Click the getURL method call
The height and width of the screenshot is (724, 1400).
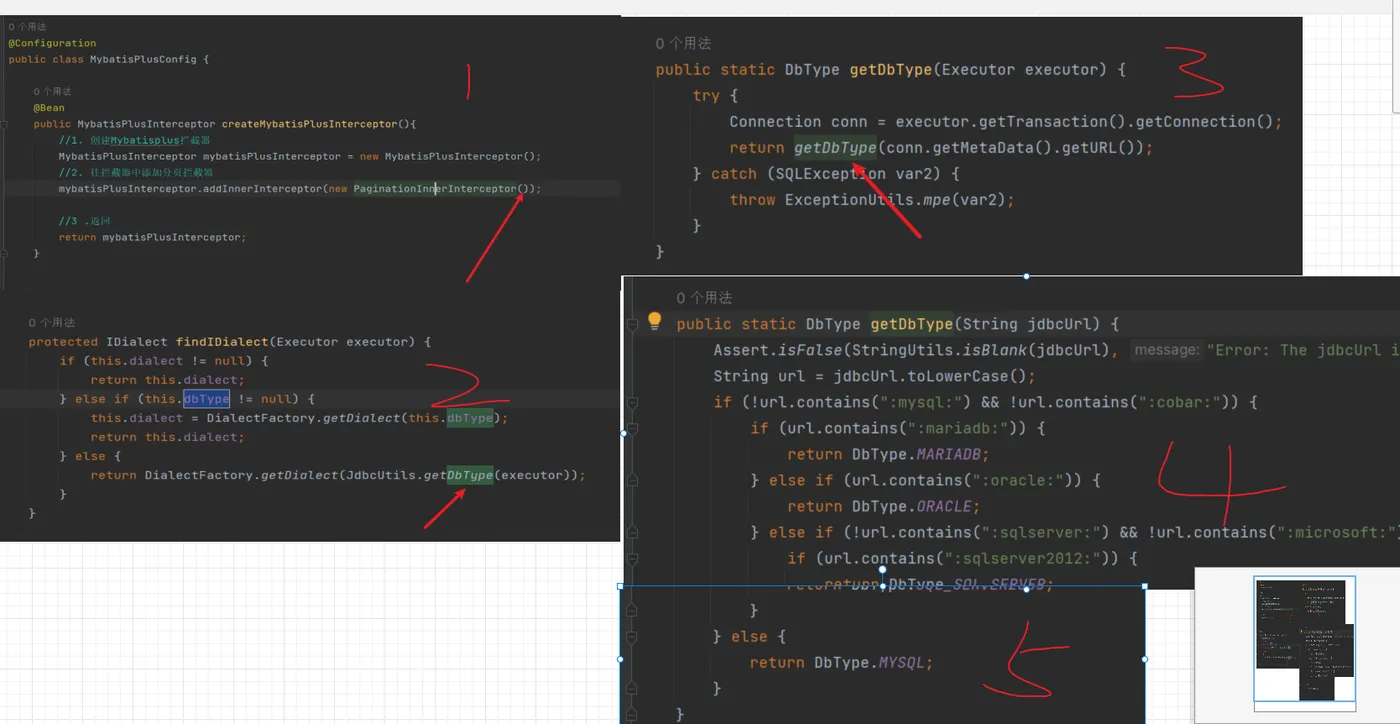1089,148
